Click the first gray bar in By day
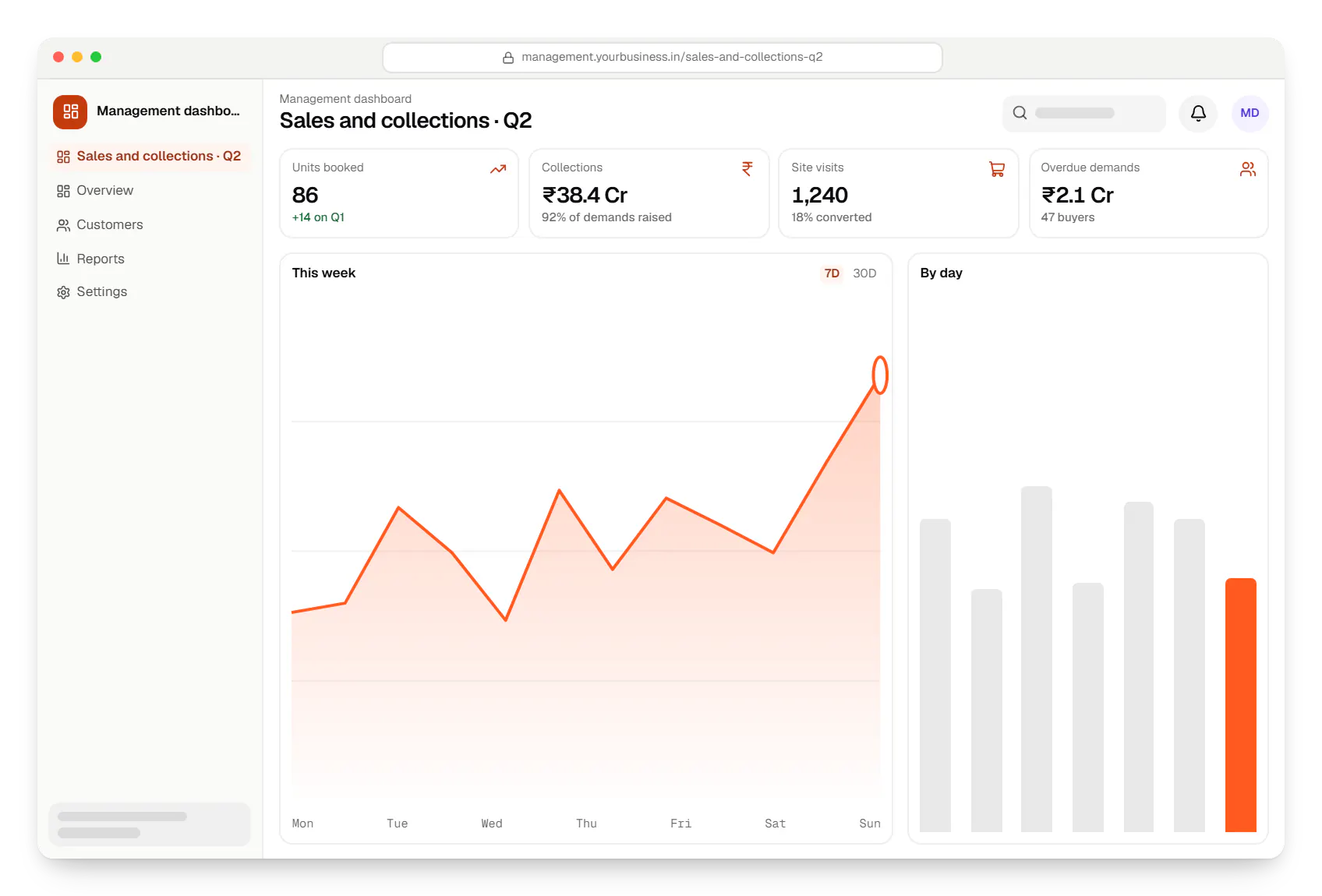 click(935, 676)
